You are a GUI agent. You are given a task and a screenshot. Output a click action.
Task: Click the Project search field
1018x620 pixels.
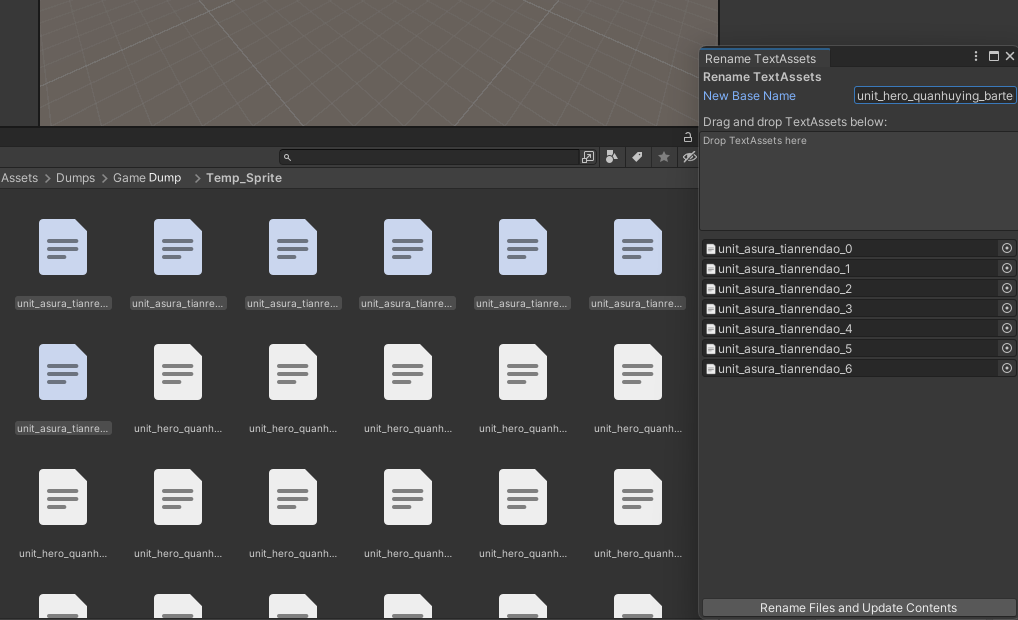click(430, 157)
